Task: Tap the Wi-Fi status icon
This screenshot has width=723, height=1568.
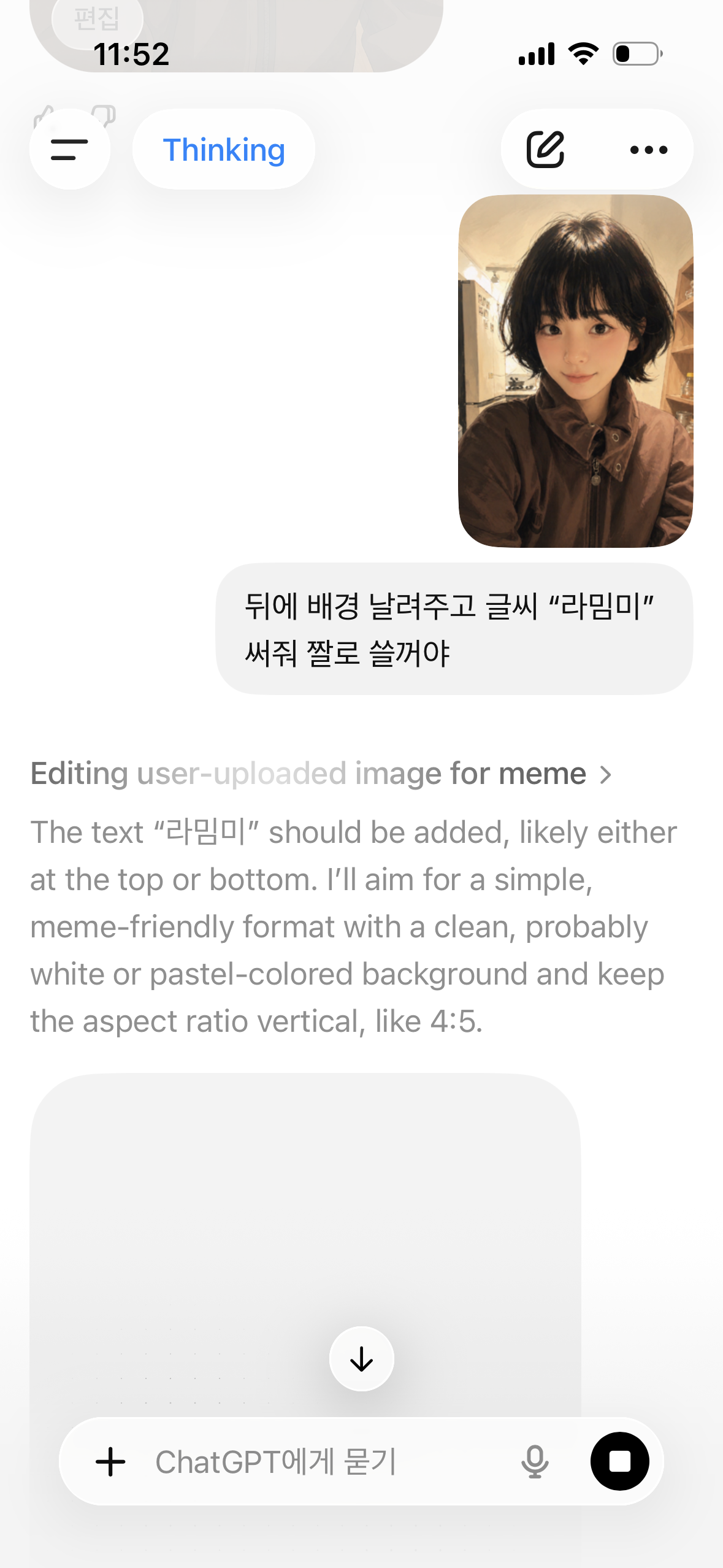Action: [584, 54]
